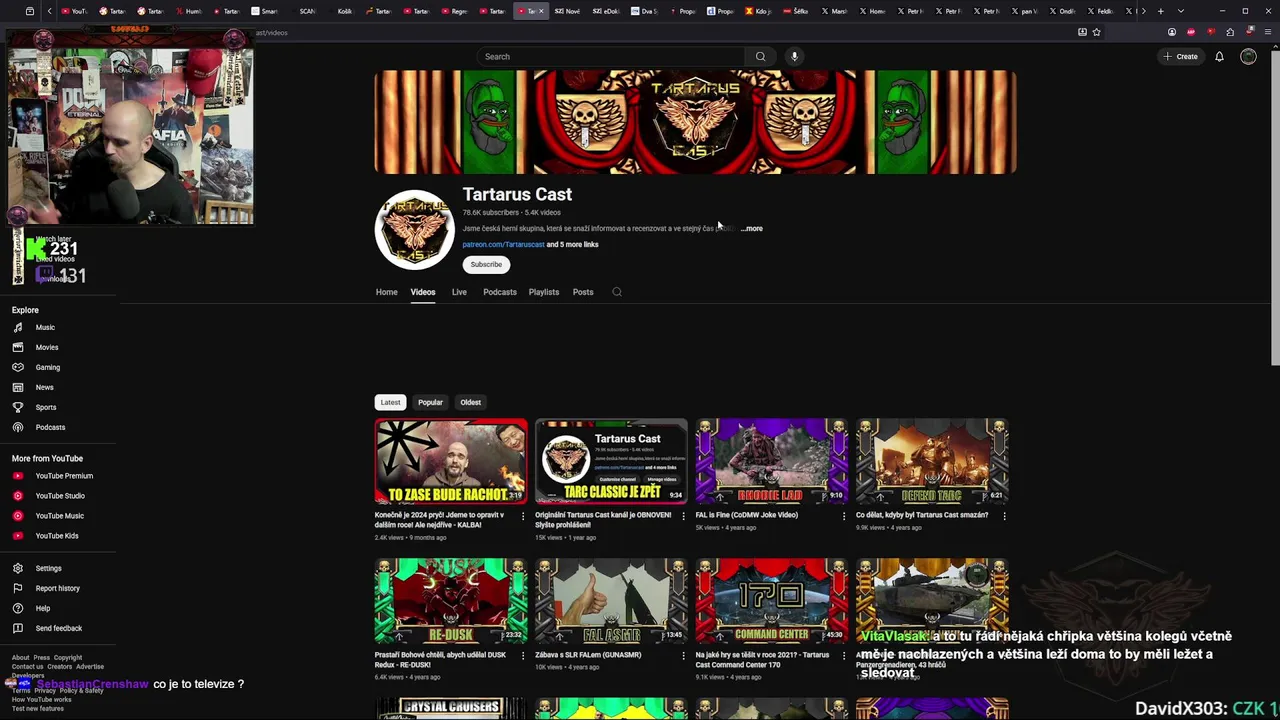The height and width of the screenshot is (720, 1280).
Task: Open the Movies item in Explore sidebar
Action: pos(46,347)
